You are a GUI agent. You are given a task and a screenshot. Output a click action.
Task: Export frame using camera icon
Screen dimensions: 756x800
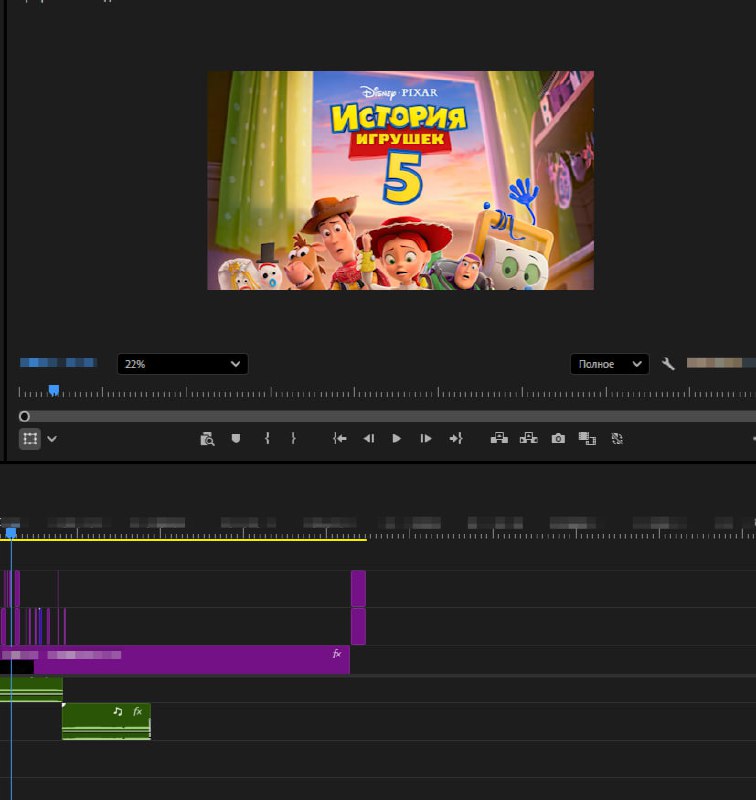tap(558, 438)
